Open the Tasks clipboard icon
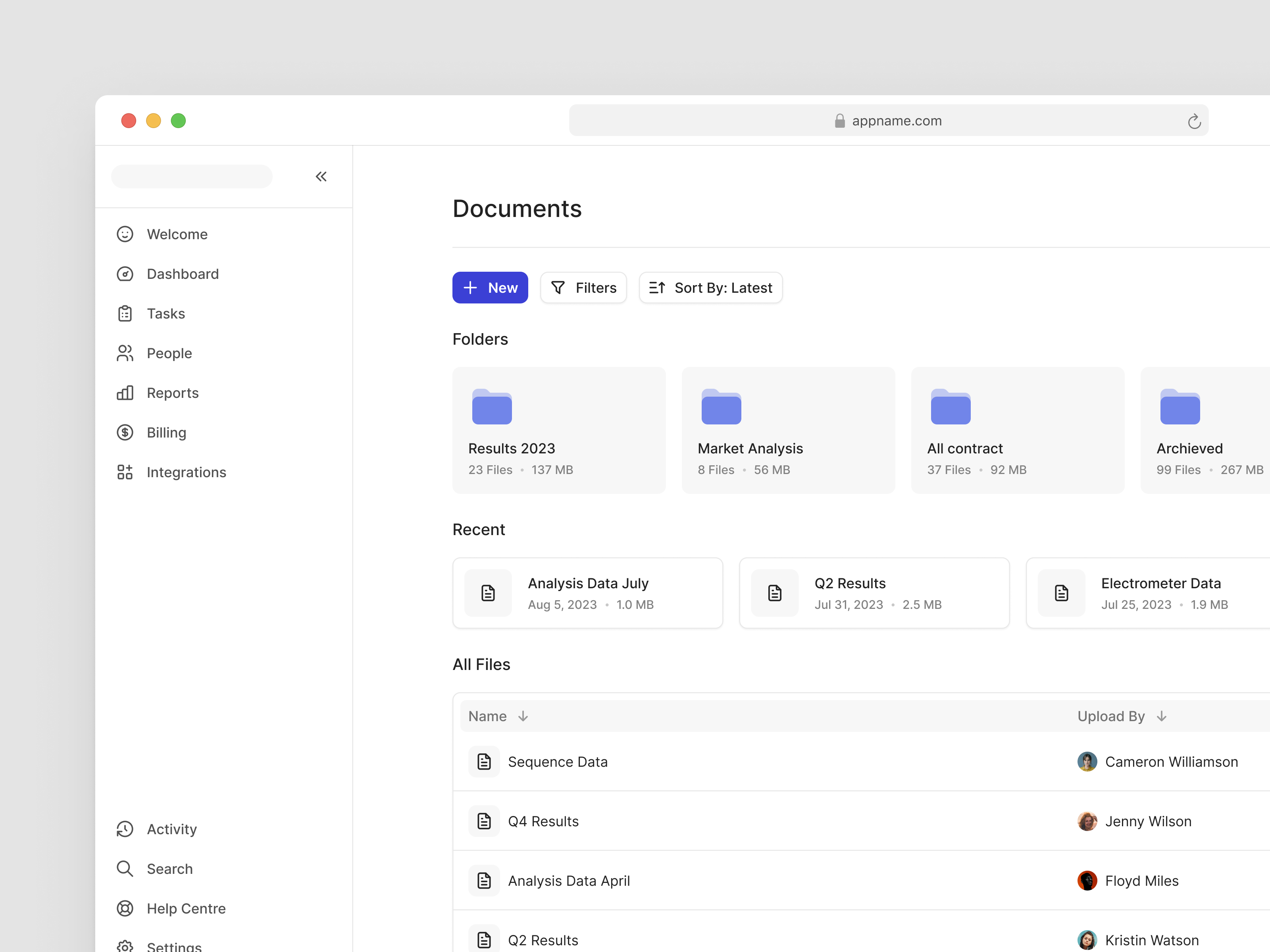The height and width of the screenshot is (952, 1270). (x=125, y=313)
